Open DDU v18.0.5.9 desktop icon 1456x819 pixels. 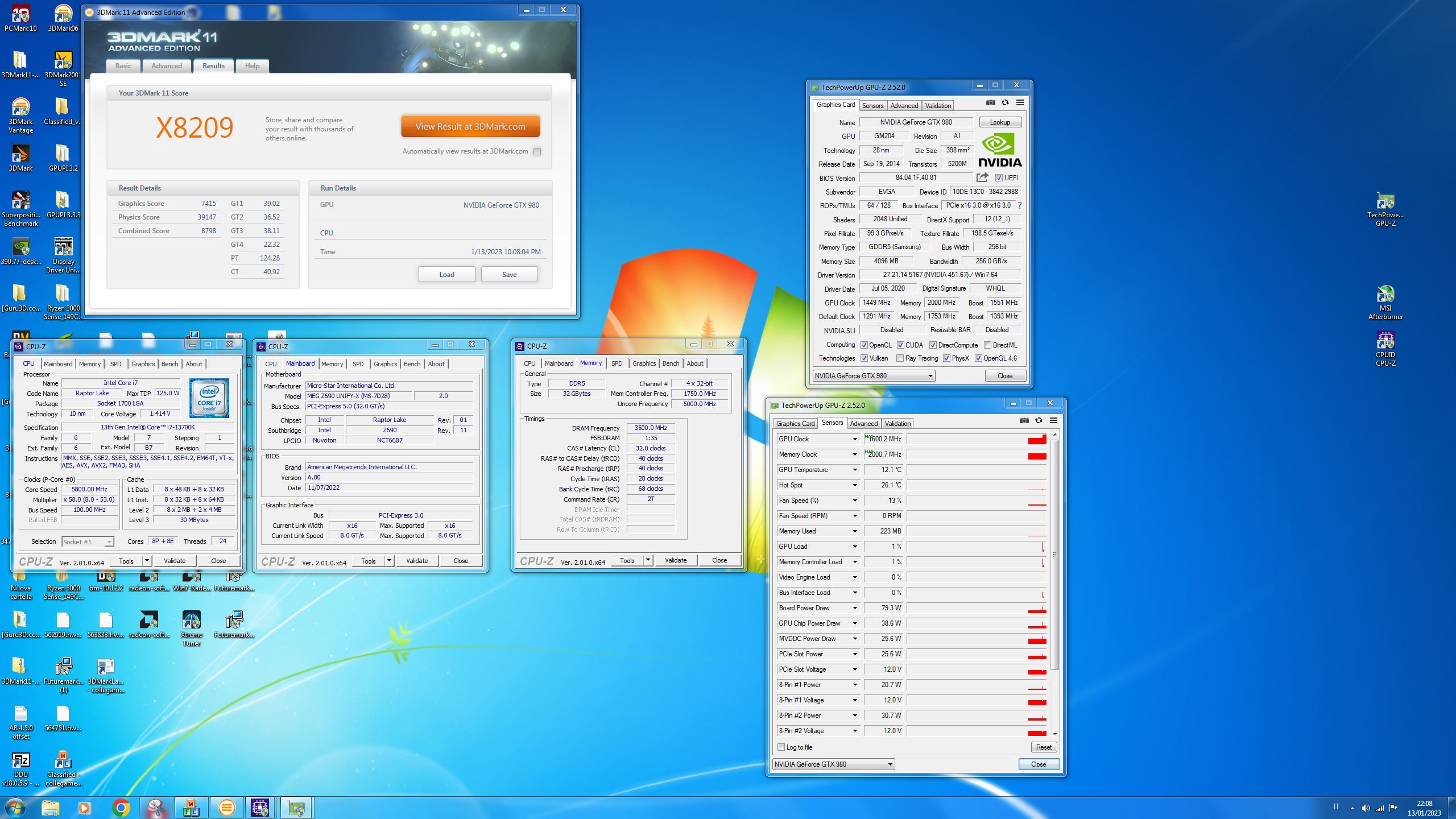click(20, 768)
